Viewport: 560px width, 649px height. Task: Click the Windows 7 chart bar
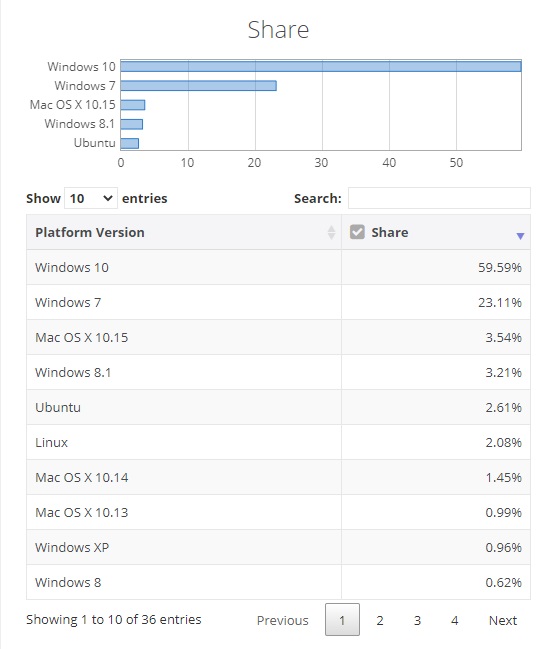pos(199,86)
